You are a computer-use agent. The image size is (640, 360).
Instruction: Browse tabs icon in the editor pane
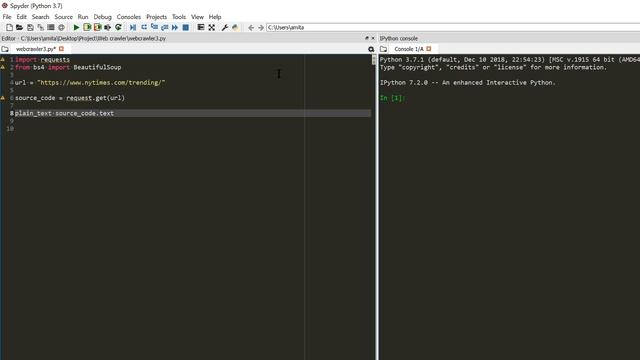point(5,49)
